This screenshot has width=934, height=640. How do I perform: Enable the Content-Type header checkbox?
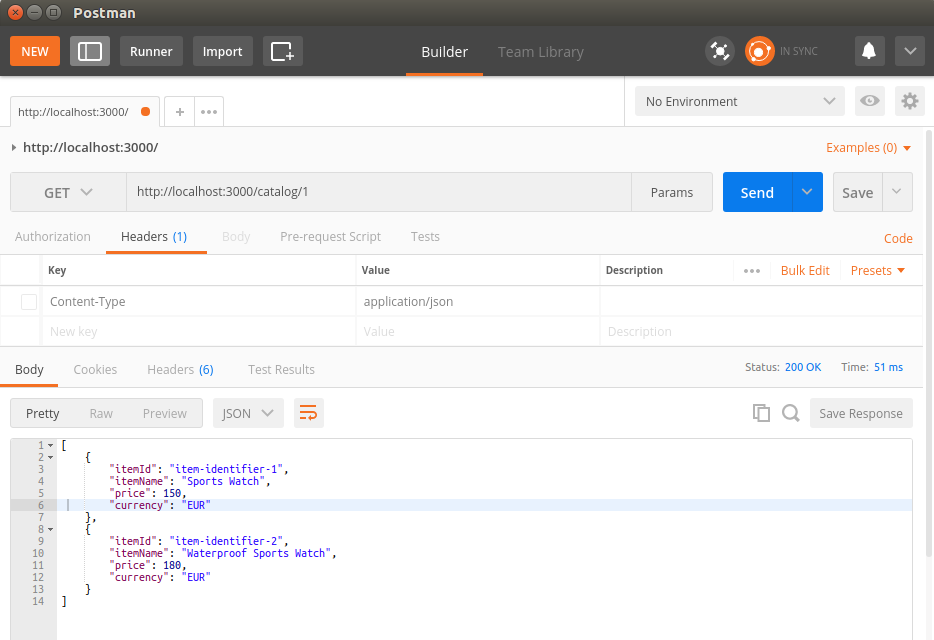pyautogui.click(x=29, y=301)
